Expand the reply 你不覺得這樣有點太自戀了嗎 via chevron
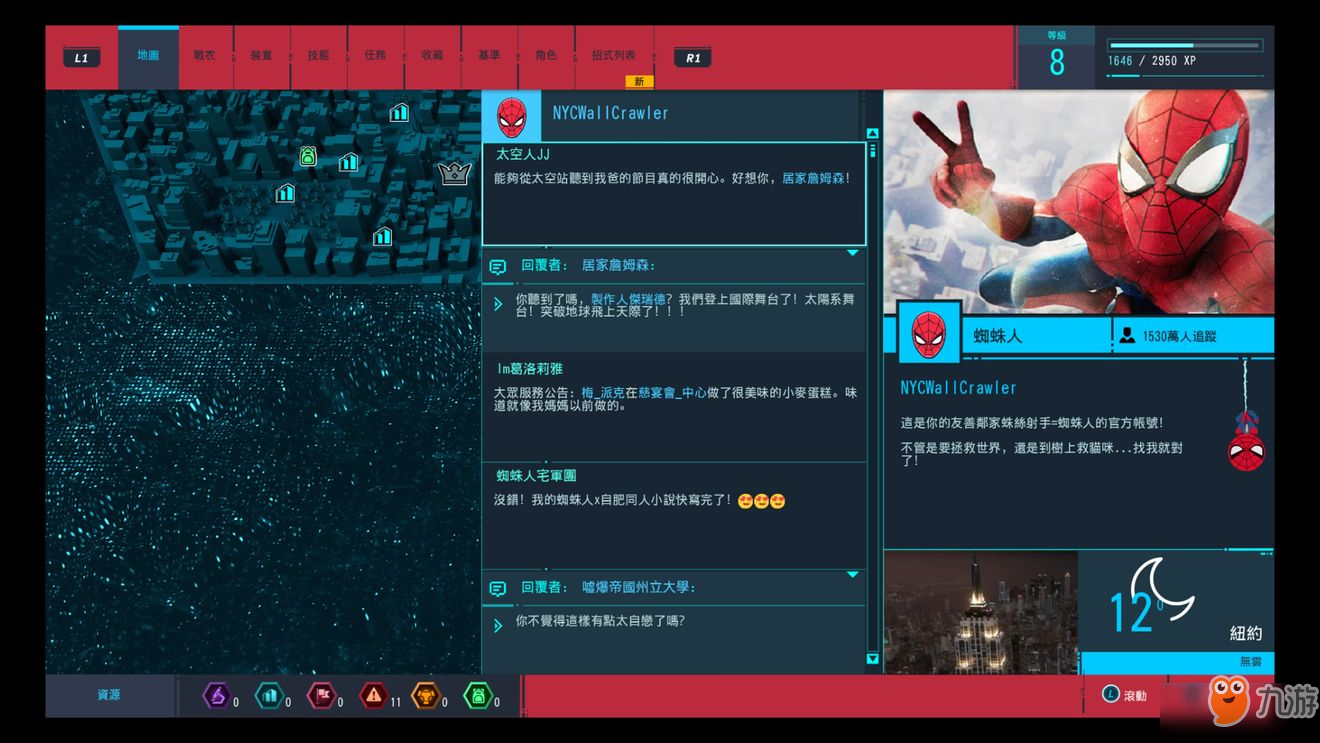The height and width of the screenshot is (743, 1320). 498,626
